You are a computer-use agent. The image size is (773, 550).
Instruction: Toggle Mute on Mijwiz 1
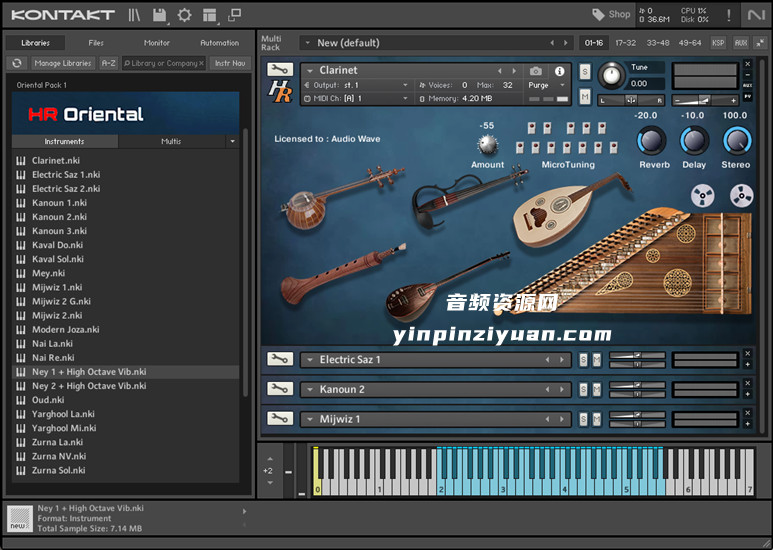point(597,419)
